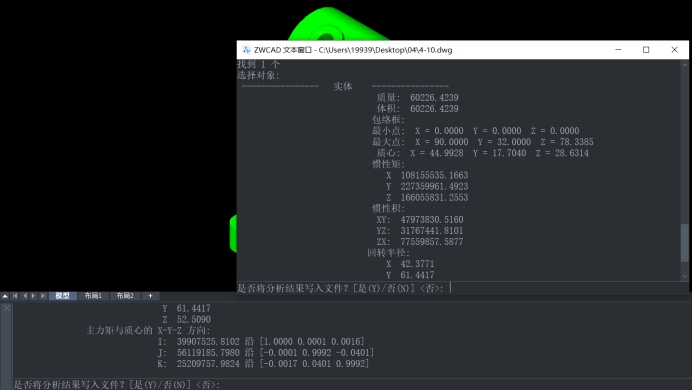Maximize the ZWCAD text window
The width and height of the screenshot is (692, 390).
(646, 50)
